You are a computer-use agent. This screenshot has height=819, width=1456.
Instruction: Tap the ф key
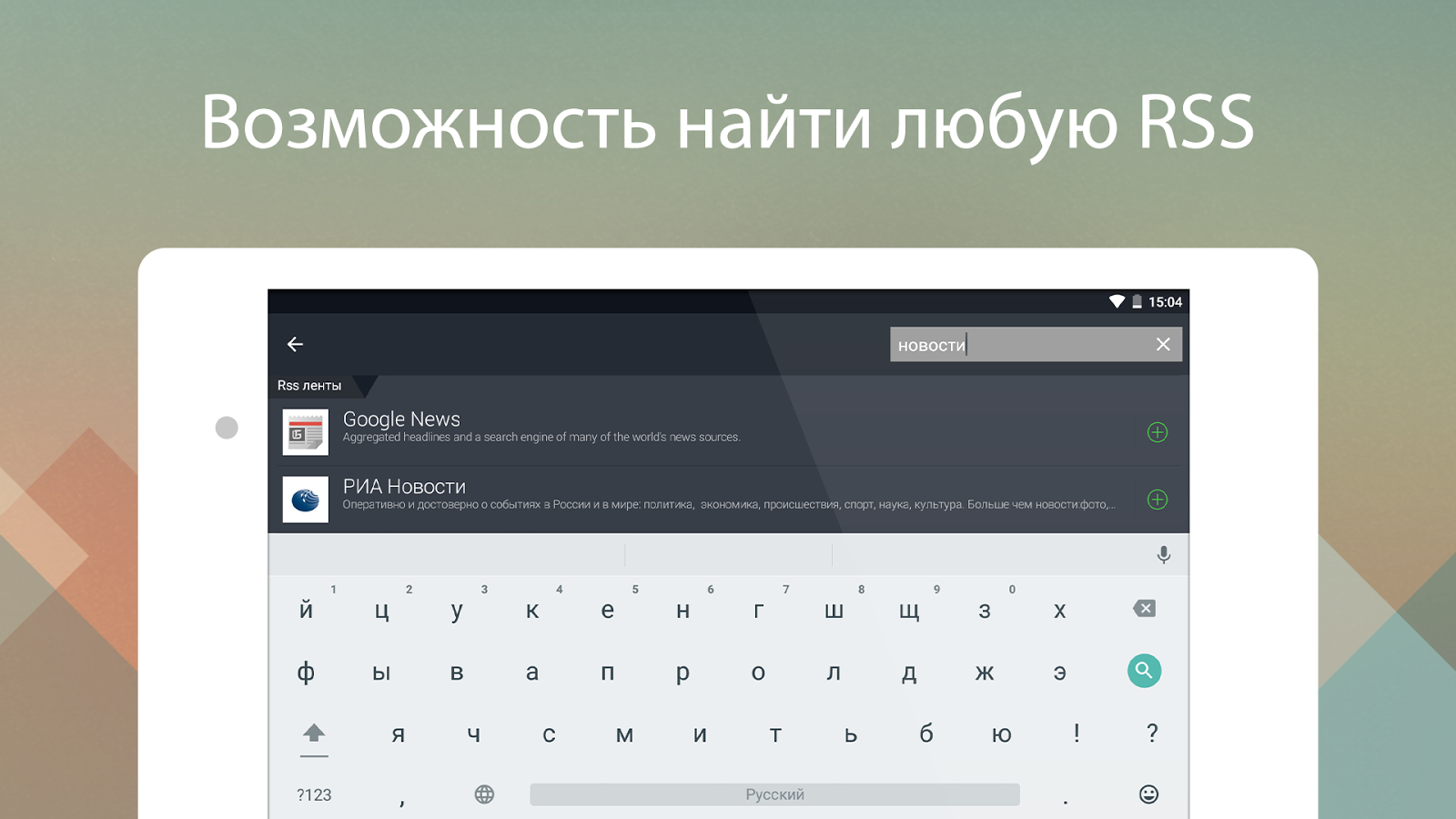306,672
